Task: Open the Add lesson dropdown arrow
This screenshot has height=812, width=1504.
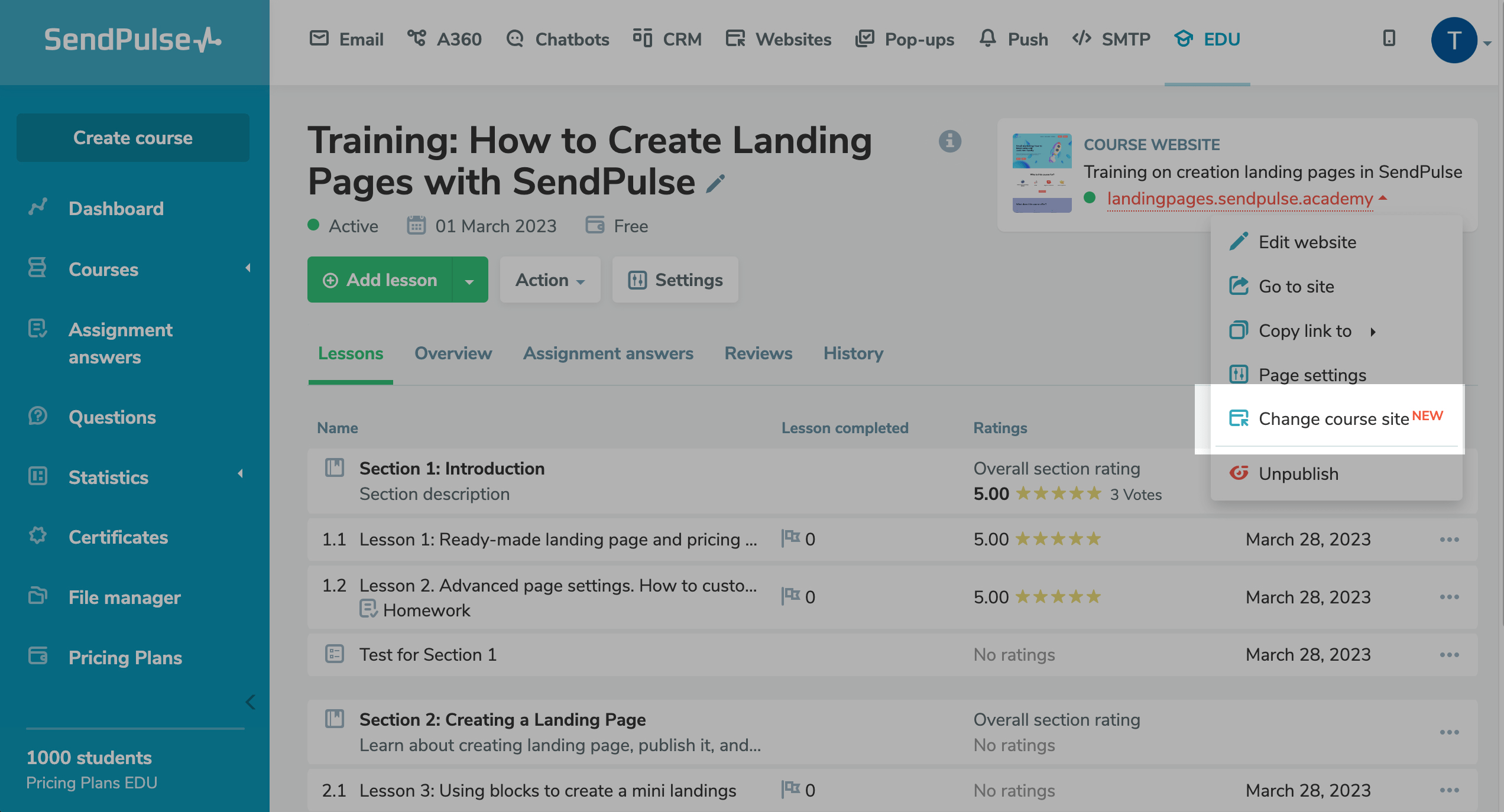Action: pyautogui.click(x=469, y=281)
